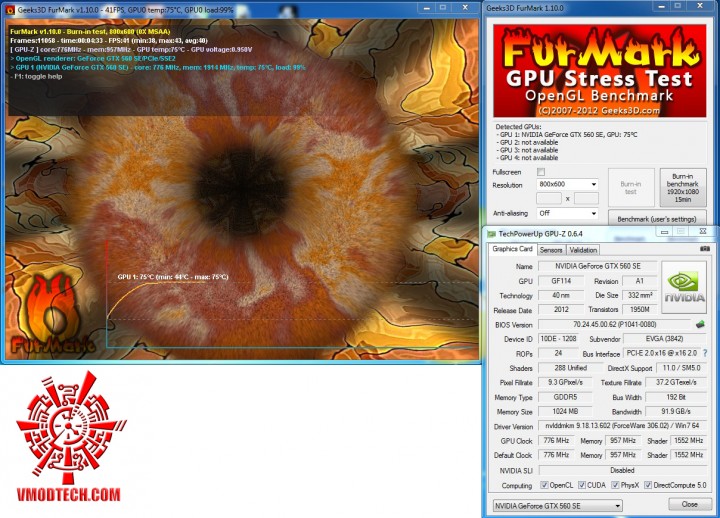Open the GPU selector dropdown at GPU-Z bottom

(x=557, y=506)
